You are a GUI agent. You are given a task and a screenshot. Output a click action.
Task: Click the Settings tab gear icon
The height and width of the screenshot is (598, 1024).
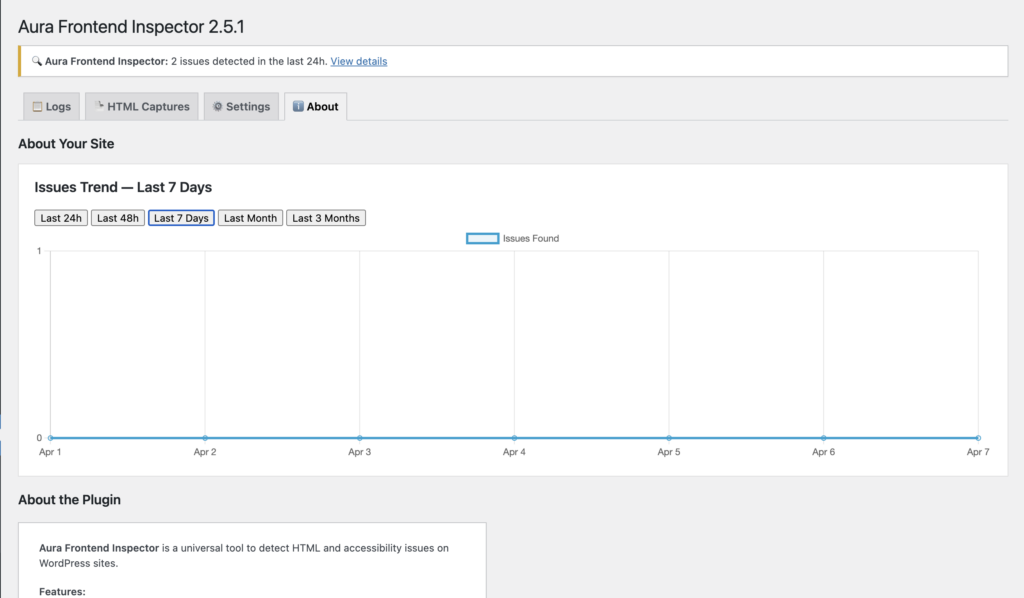pyautogui.click(x=217, y=106)
